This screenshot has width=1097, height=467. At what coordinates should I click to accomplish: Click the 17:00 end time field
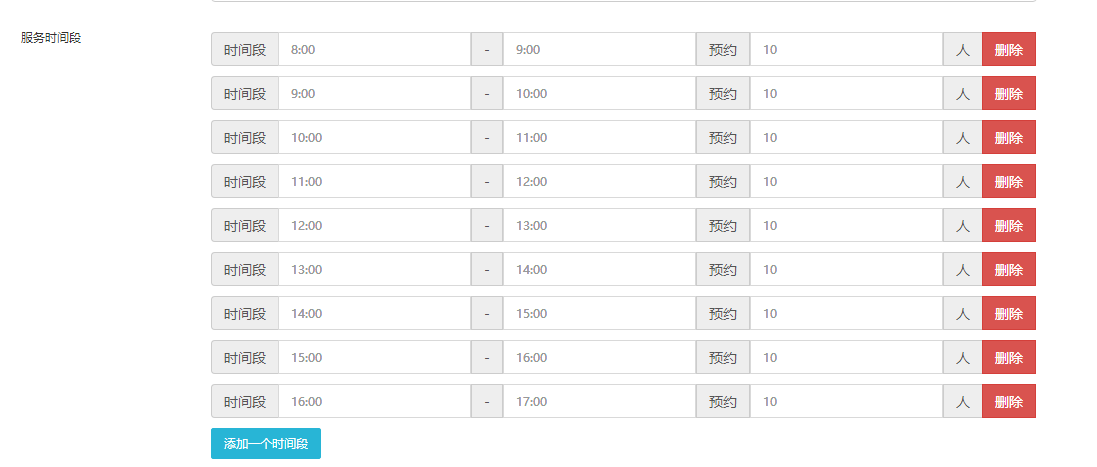point(598,401)
